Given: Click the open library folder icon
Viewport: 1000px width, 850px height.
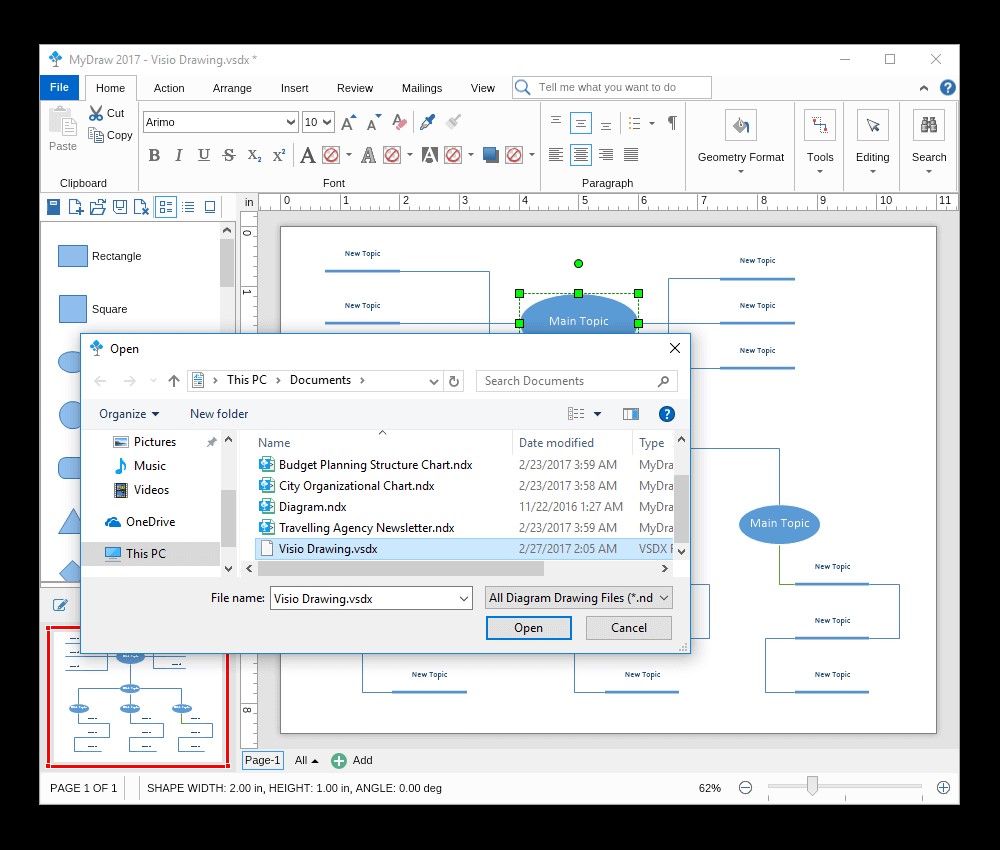Looking at the screenshot, I should 98,207.
